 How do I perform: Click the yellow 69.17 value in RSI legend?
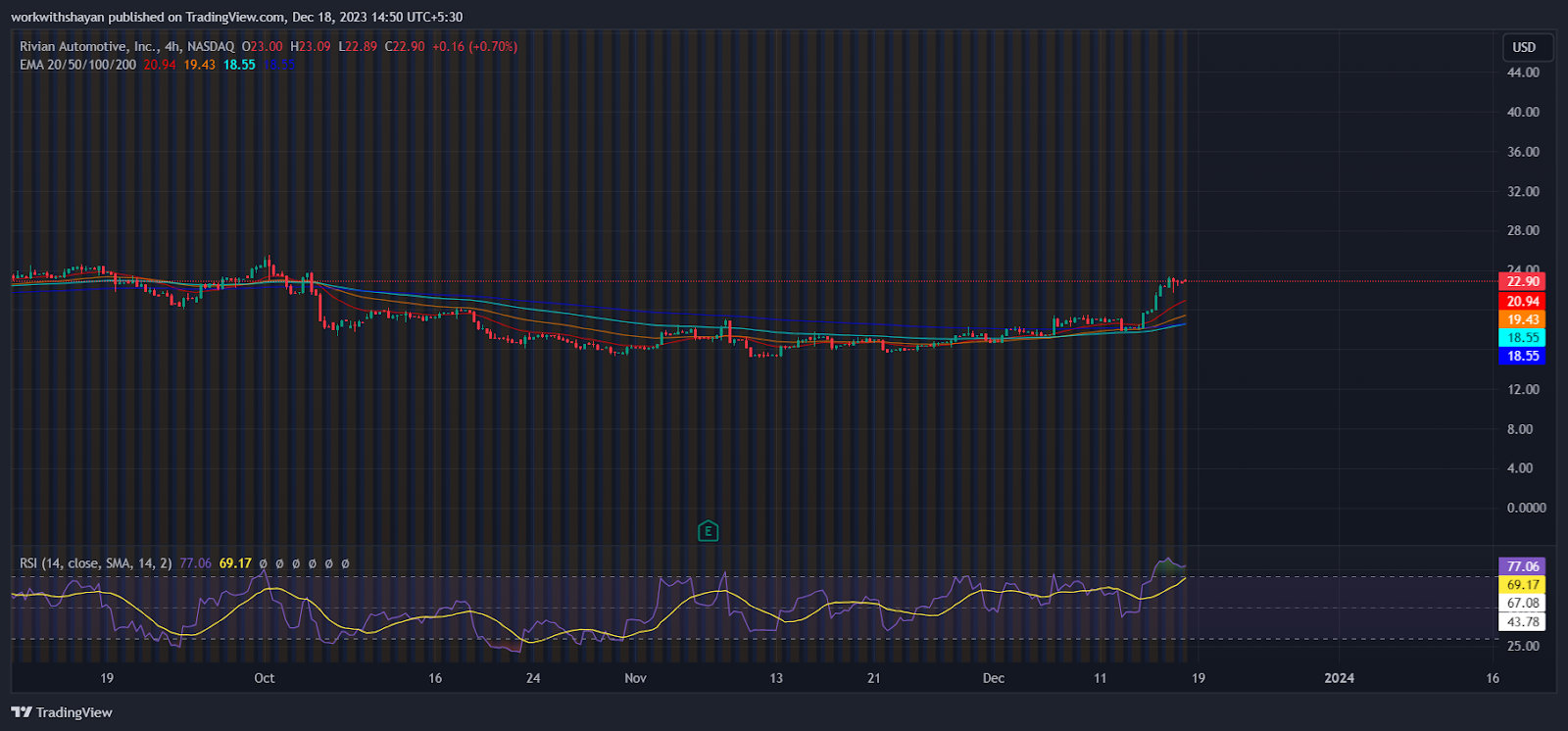point(235,563)
